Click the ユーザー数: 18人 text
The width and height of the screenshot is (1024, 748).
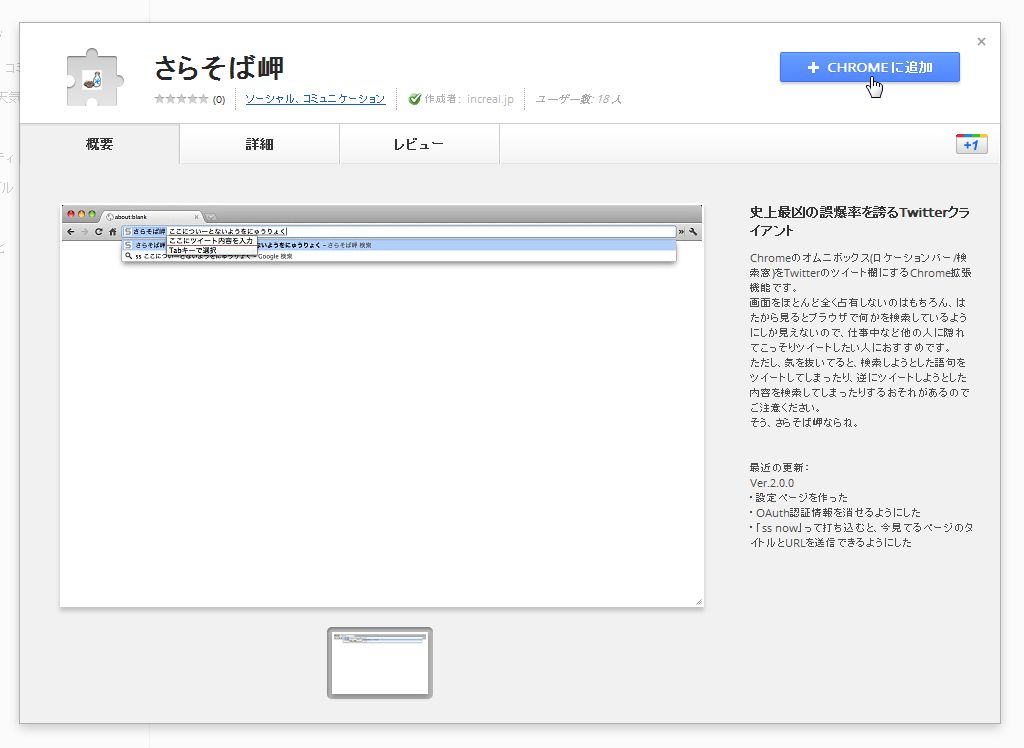[578, 99]
